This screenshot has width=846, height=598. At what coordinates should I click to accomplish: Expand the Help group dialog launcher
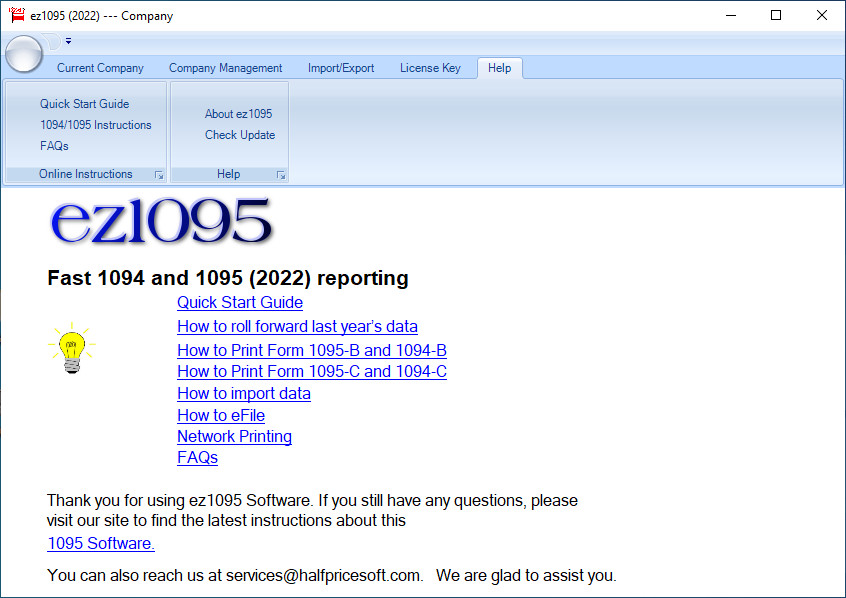(281, 175)
